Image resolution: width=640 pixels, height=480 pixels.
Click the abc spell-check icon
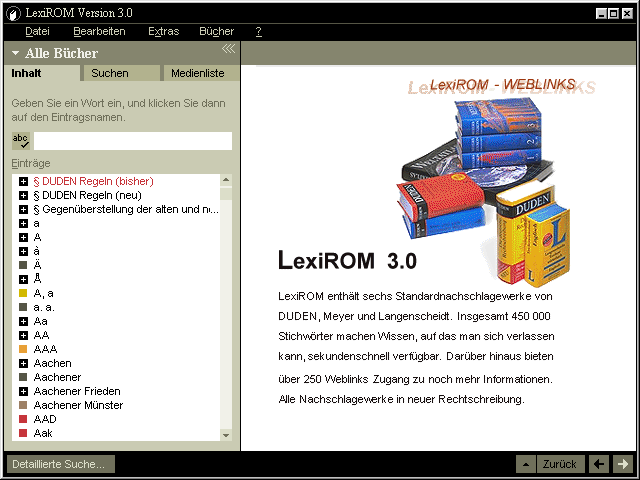20,141
